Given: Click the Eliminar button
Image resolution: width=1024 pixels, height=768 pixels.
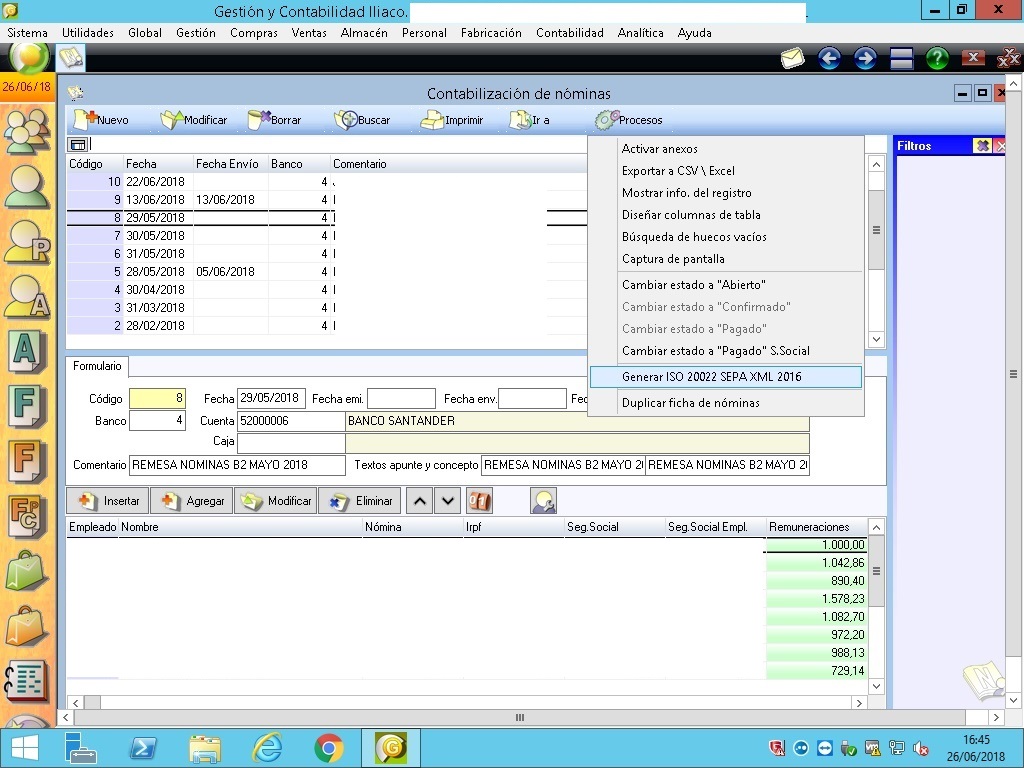Looking at the screenshot, I should click(x=360, y=501).
